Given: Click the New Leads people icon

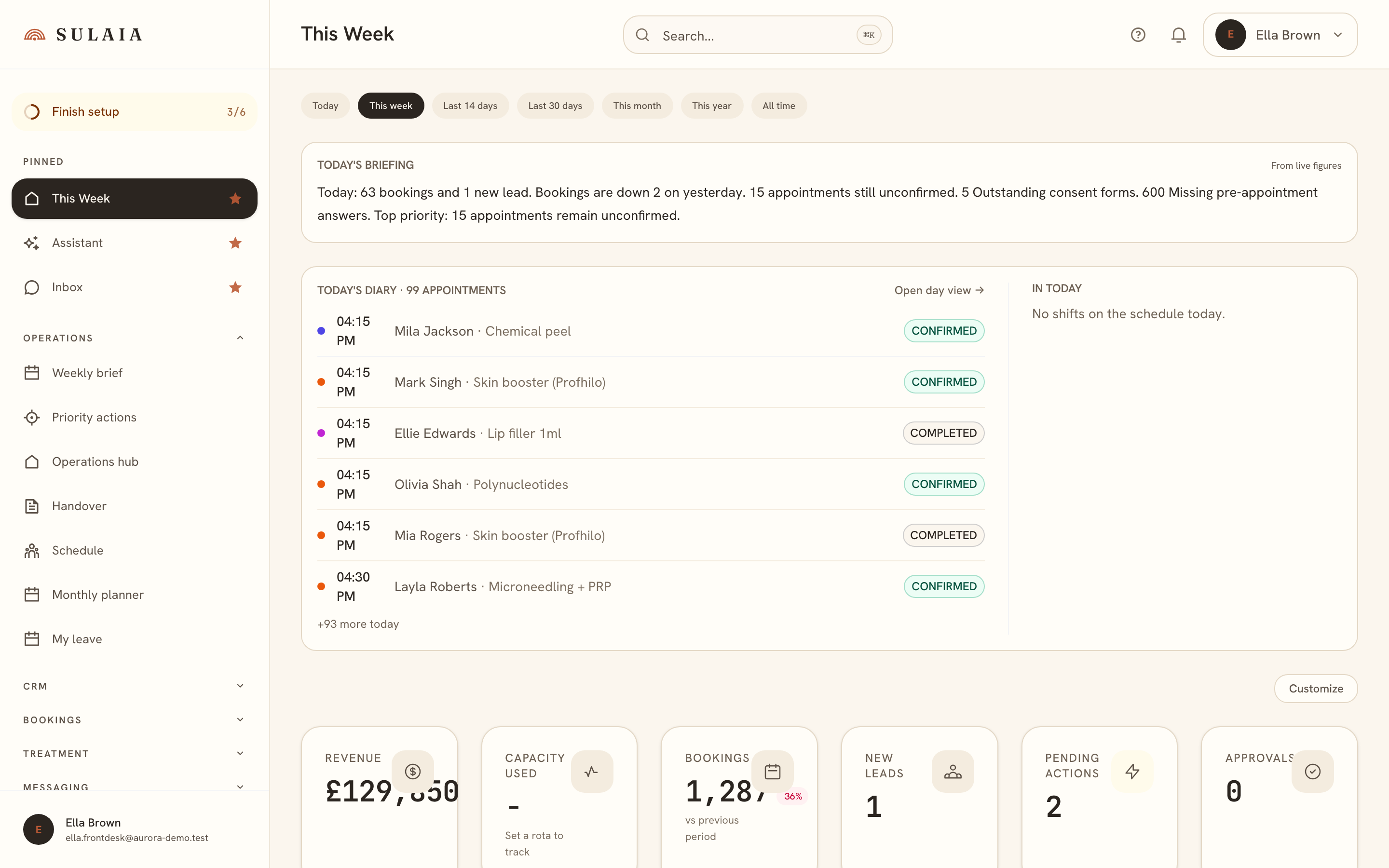Looking at the screenshot, I should (953, 771).
